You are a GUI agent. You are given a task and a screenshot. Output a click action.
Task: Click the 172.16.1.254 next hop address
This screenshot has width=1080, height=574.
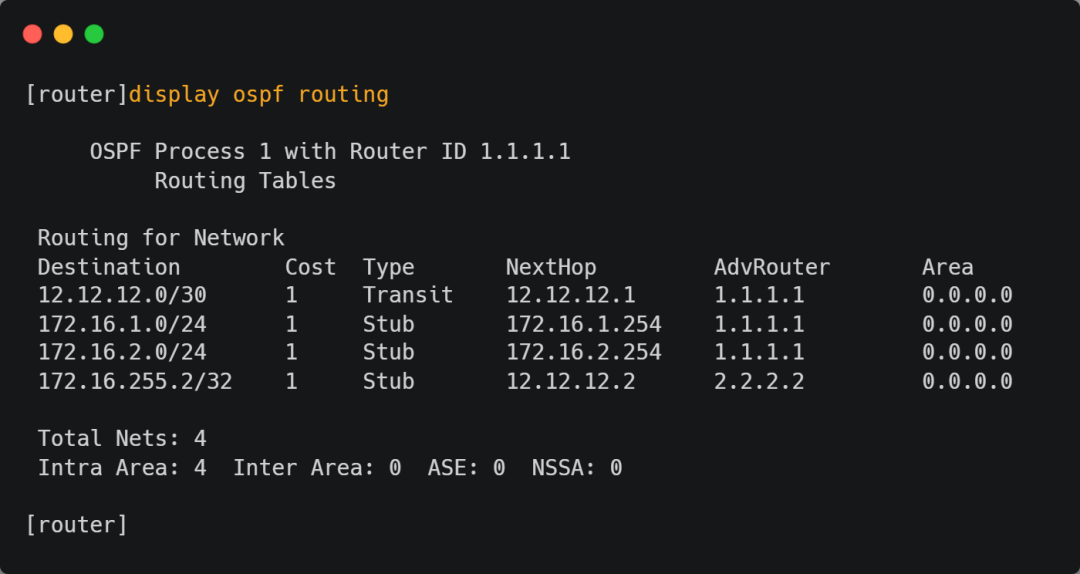tap(583, 324)
